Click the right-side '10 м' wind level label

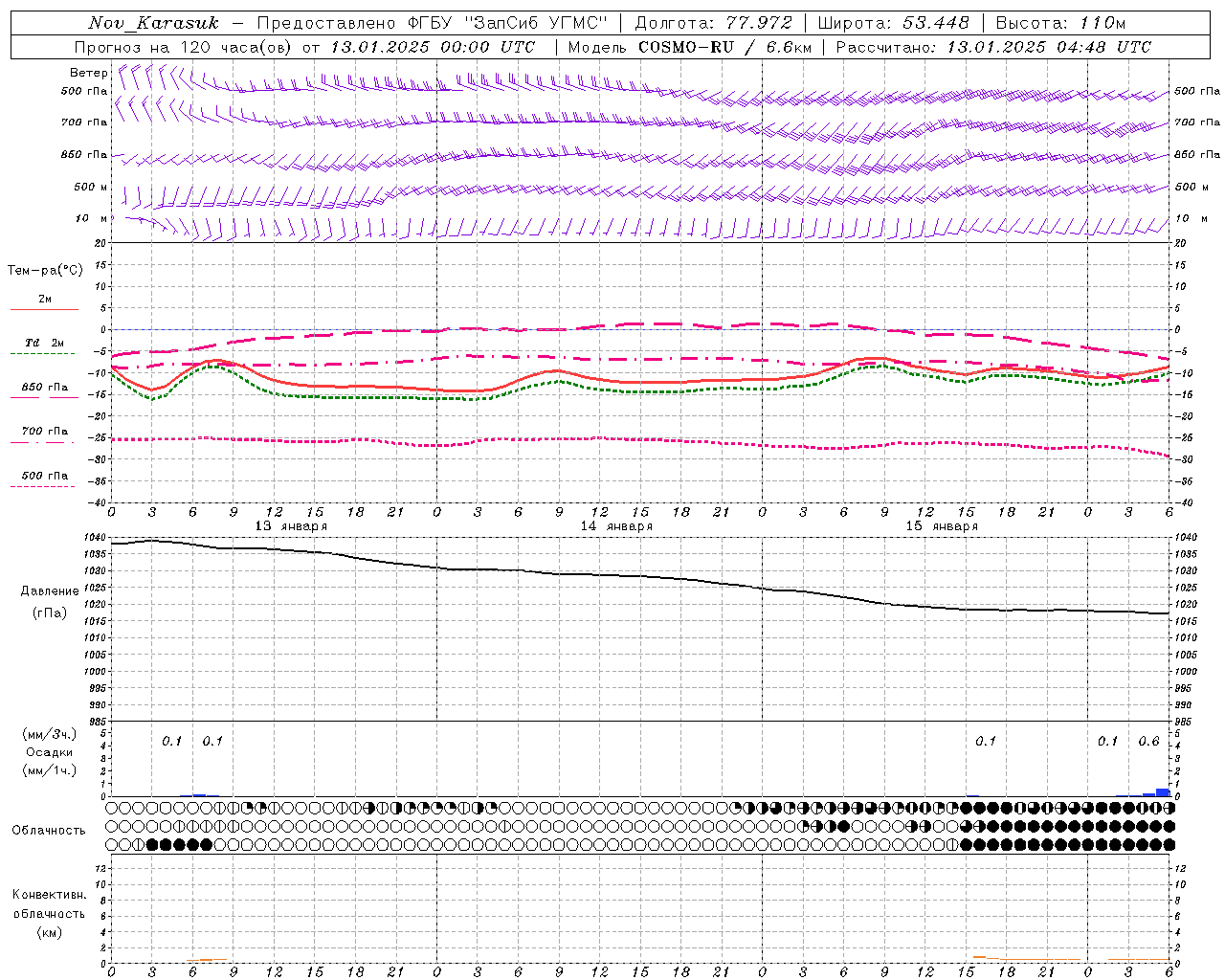click(1191, 218)
